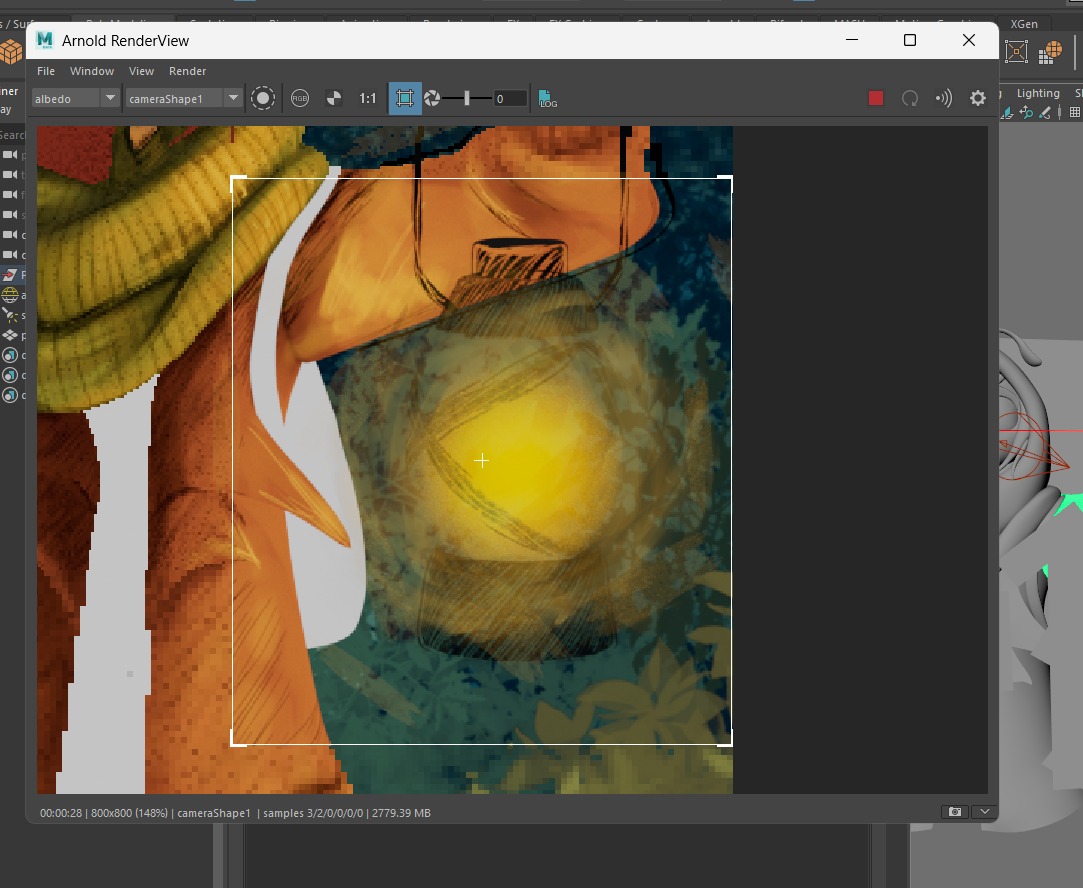Toggle the alpha checker display icon
This screenshot has height=888, width=1083.
pos(334,98)
